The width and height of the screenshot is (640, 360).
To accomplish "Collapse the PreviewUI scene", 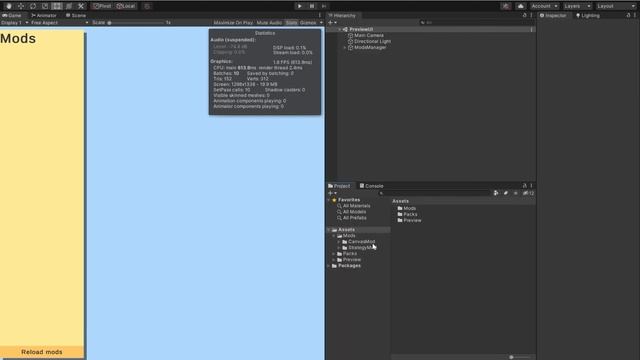I will [x=340, y=29].
